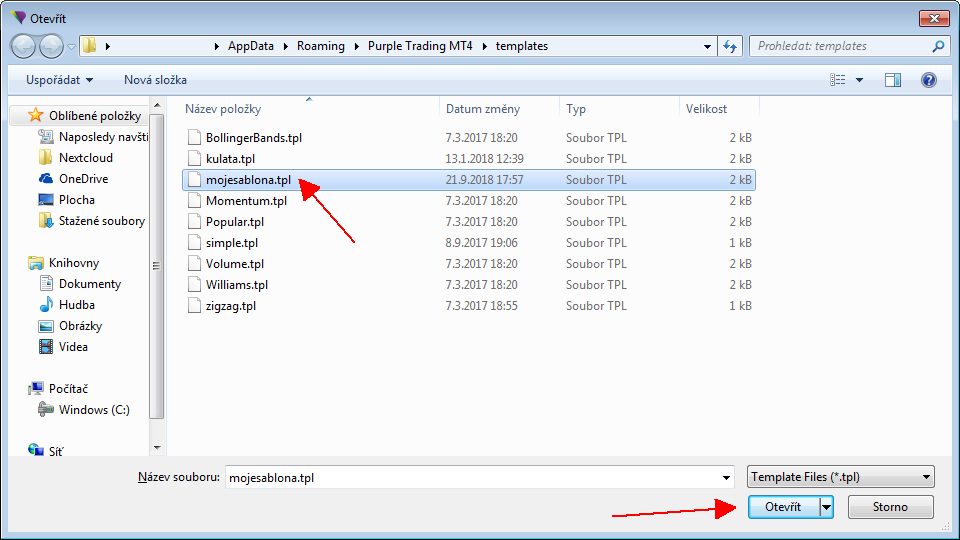Close the Otevřít dialog window
The image size is (960, 540).
(x=934, y=18)
